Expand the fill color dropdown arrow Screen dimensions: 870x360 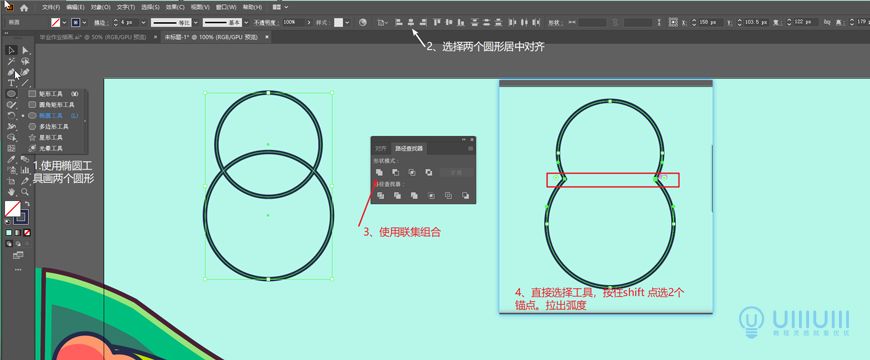click(x=64, y=23)
